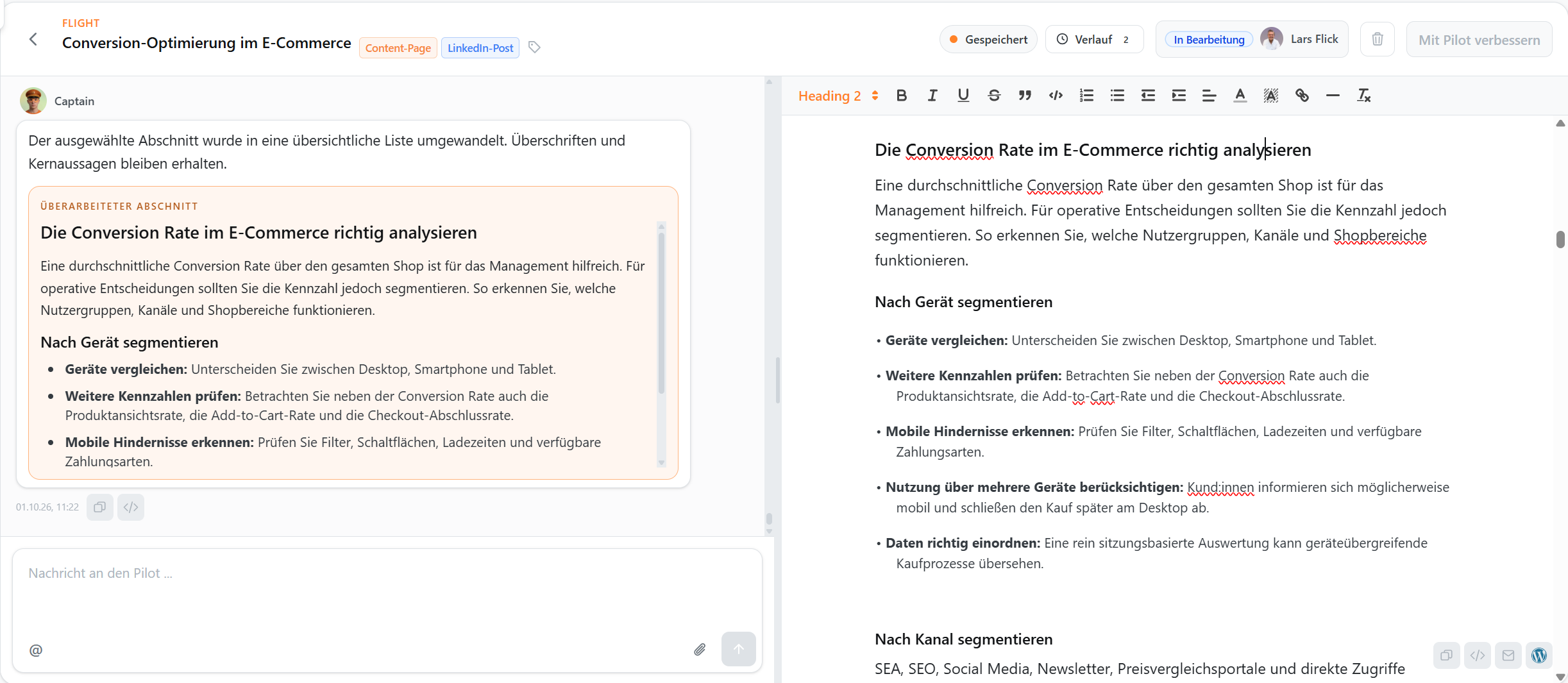Click the revised-section card's inner scrollbar
The width and height of the screenshot is (1568, 683).
[x=661, y=313]
